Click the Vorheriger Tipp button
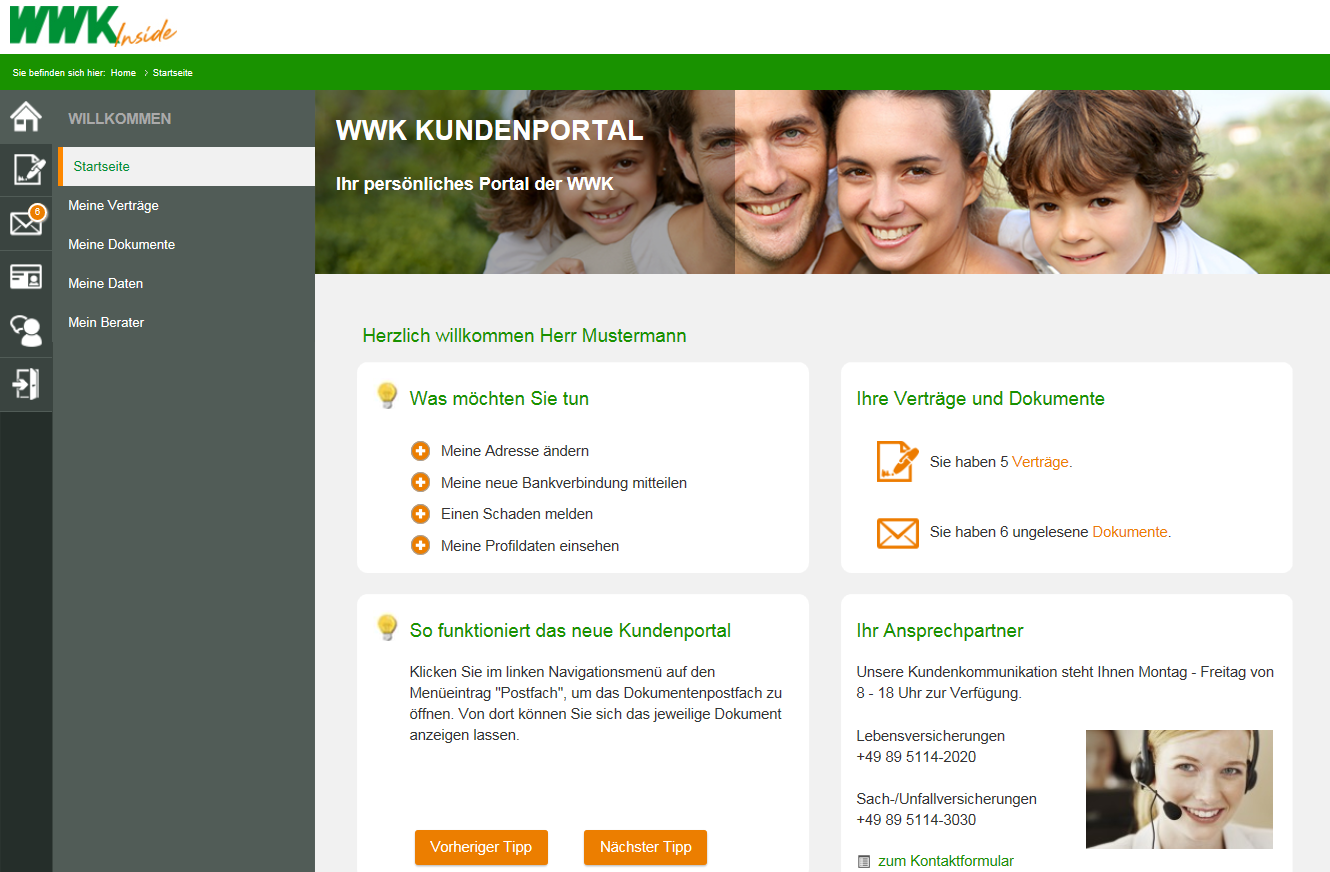Viewport: 1330px width, 872px height. [x=481, y=847]
